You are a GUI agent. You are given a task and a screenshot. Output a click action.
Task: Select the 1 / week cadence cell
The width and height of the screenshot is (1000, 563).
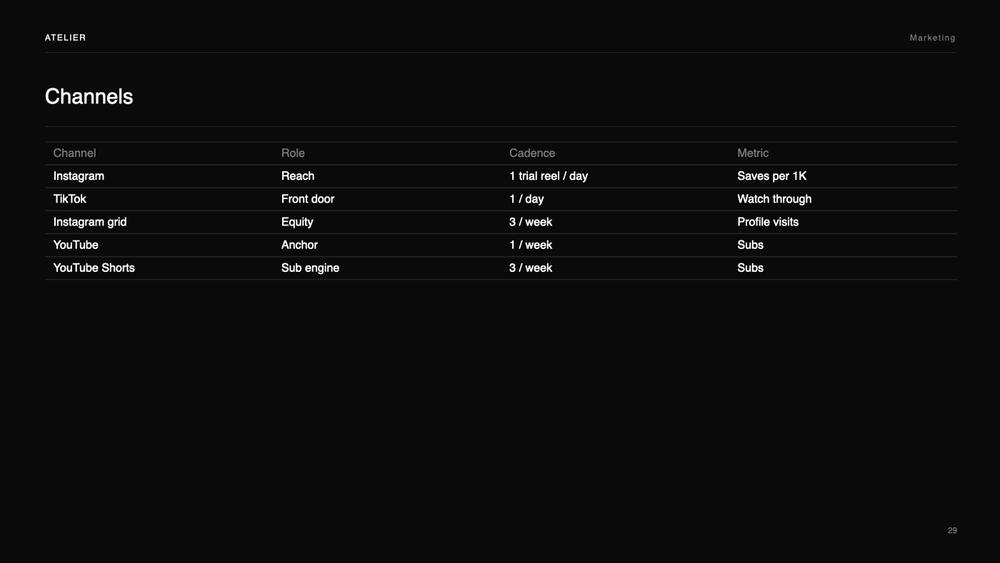tap(531, 245)
